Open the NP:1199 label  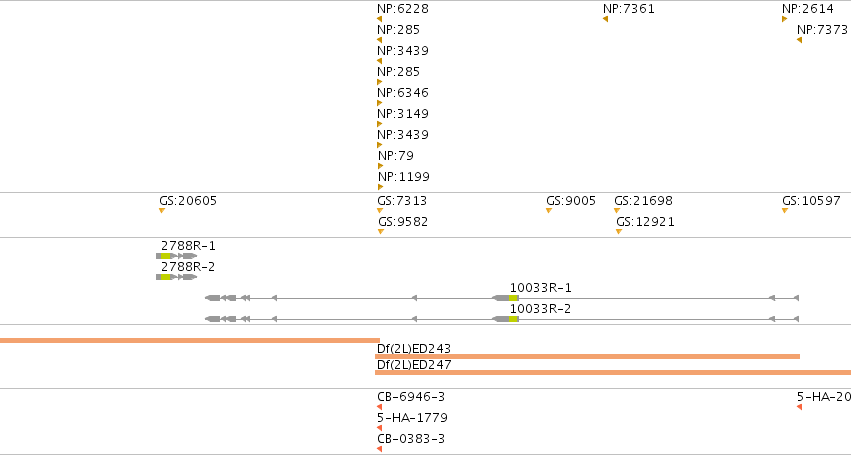coord(404,176)
